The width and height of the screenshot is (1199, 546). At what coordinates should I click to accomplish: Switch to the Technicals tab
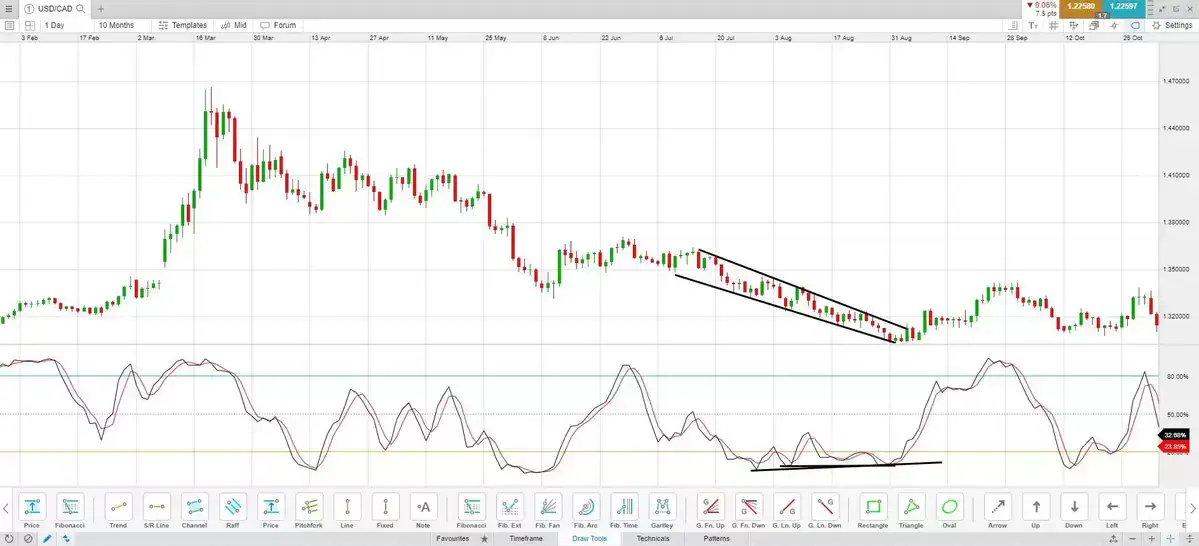653,539
